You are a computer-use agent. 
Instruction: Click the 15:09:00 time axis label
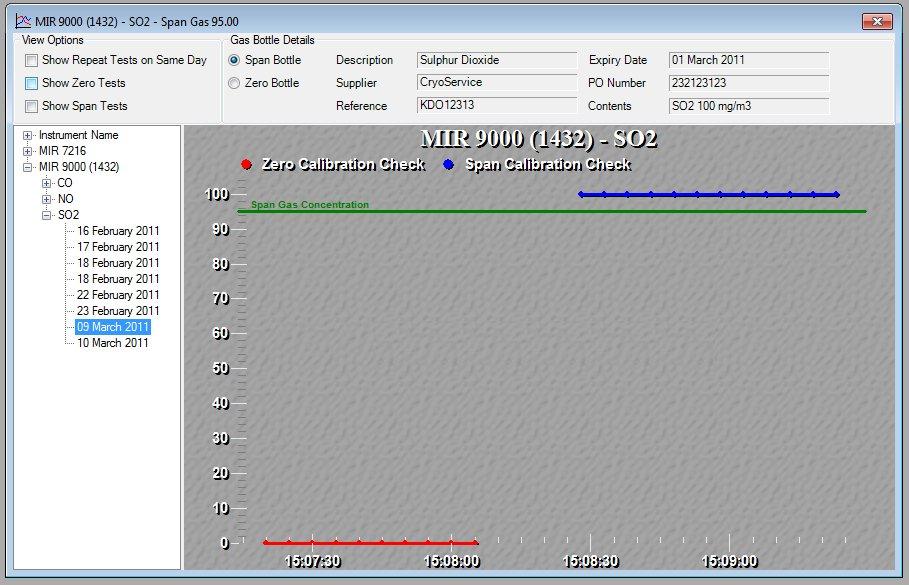tap(729, 561)
